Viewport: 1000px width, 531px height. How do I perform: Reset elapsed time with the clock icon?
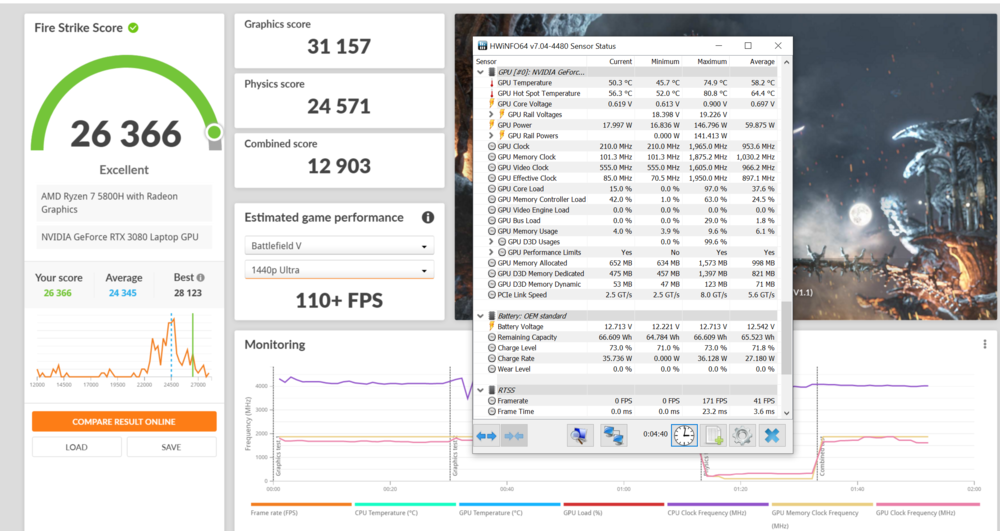[684, 435]
